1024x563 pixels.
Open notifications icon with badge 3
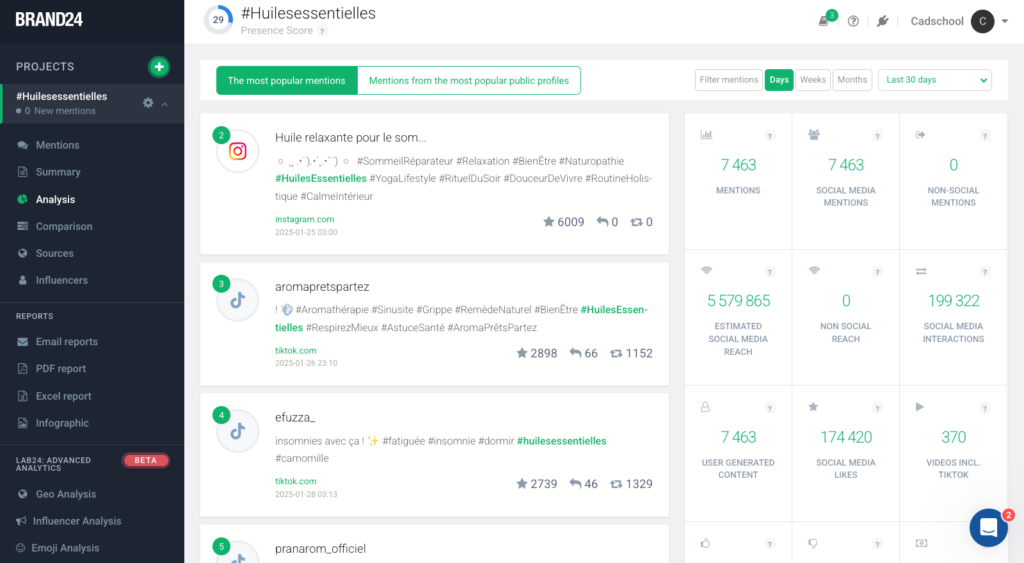click(825, 20)
